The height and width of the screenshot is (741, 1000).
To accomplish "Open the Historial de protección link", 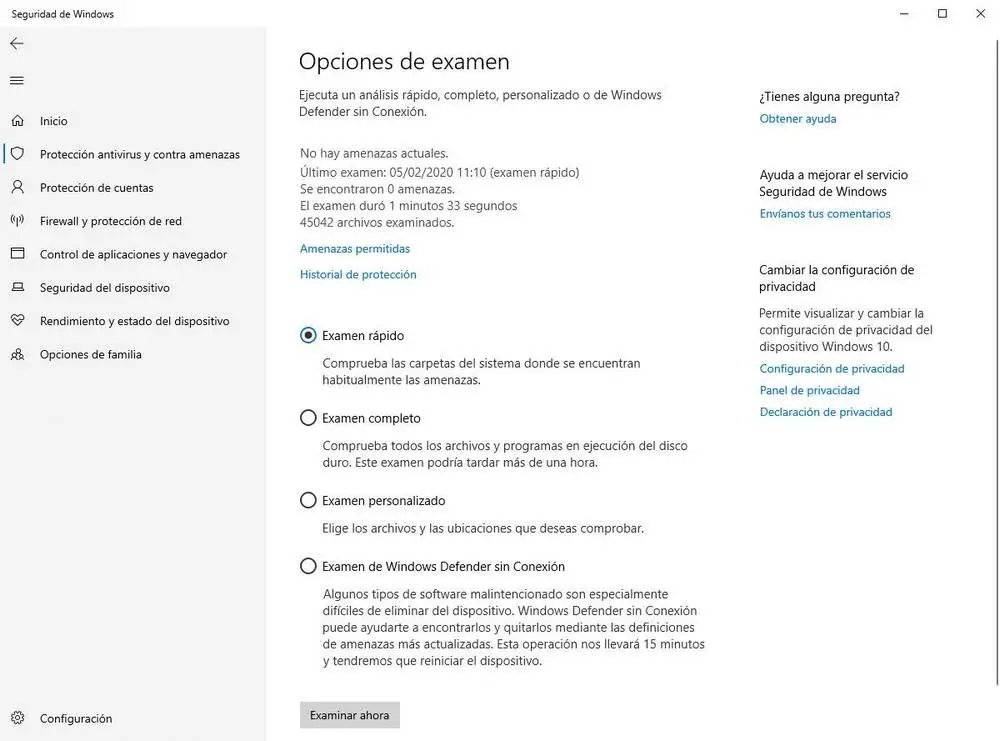I will [358, 274].
